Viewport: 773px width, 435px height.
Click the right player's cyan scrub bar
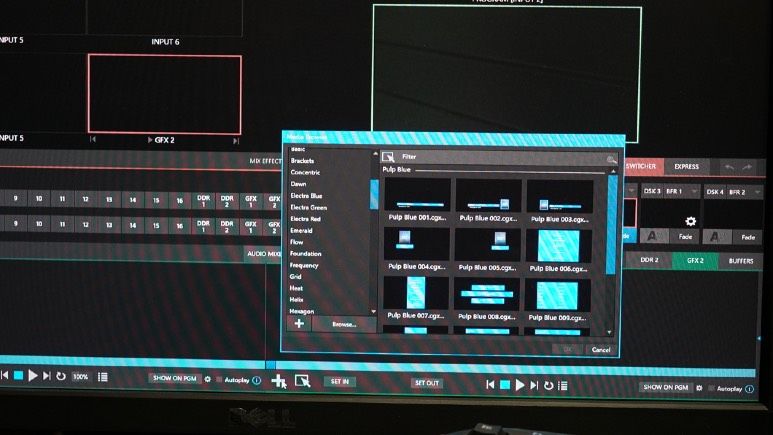[515, 368]
